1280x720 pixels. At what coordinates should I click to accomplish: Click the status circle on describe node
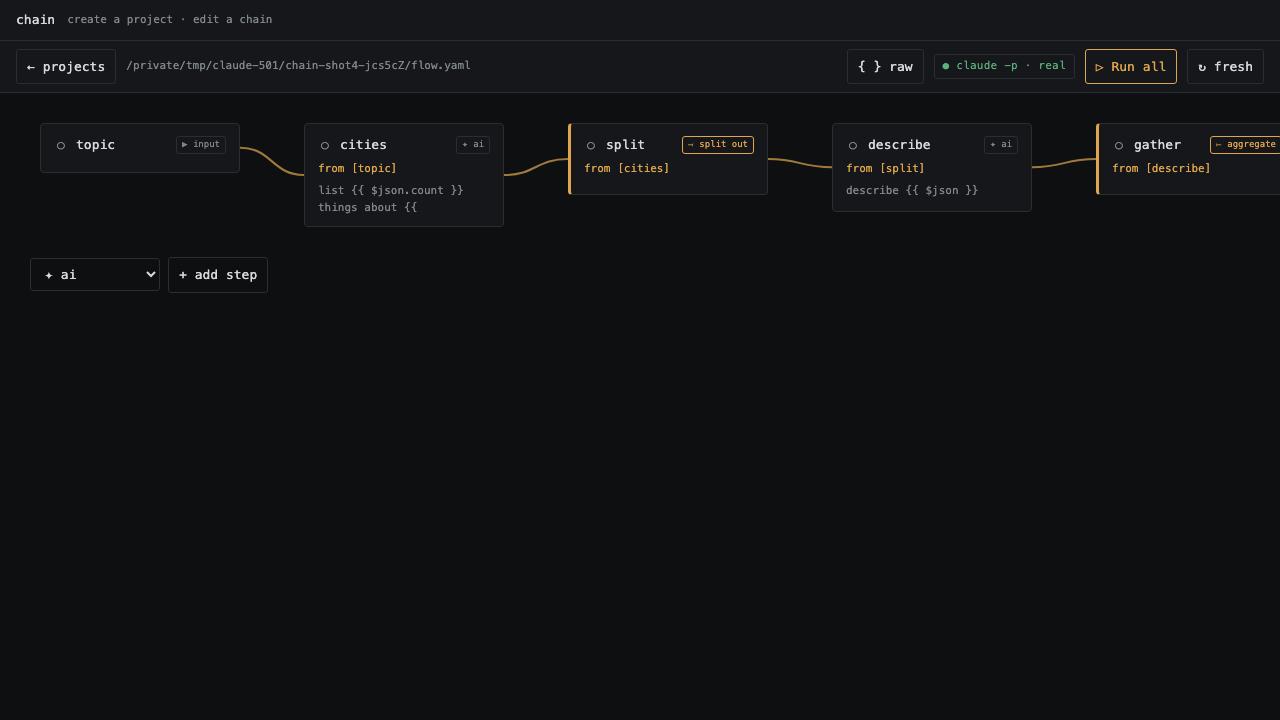click(853, 146)
